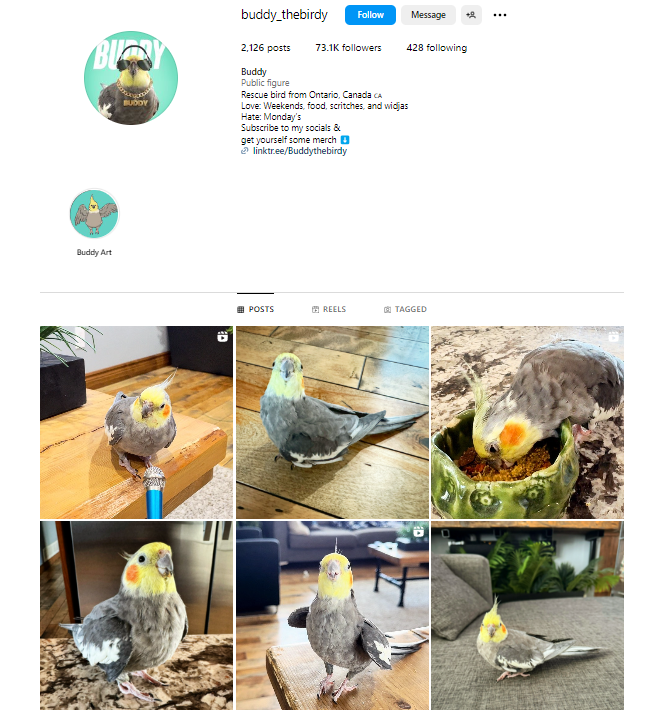
Task: Click the blue down-arrow emoji in bio
Action: click(x=345, y=139)
